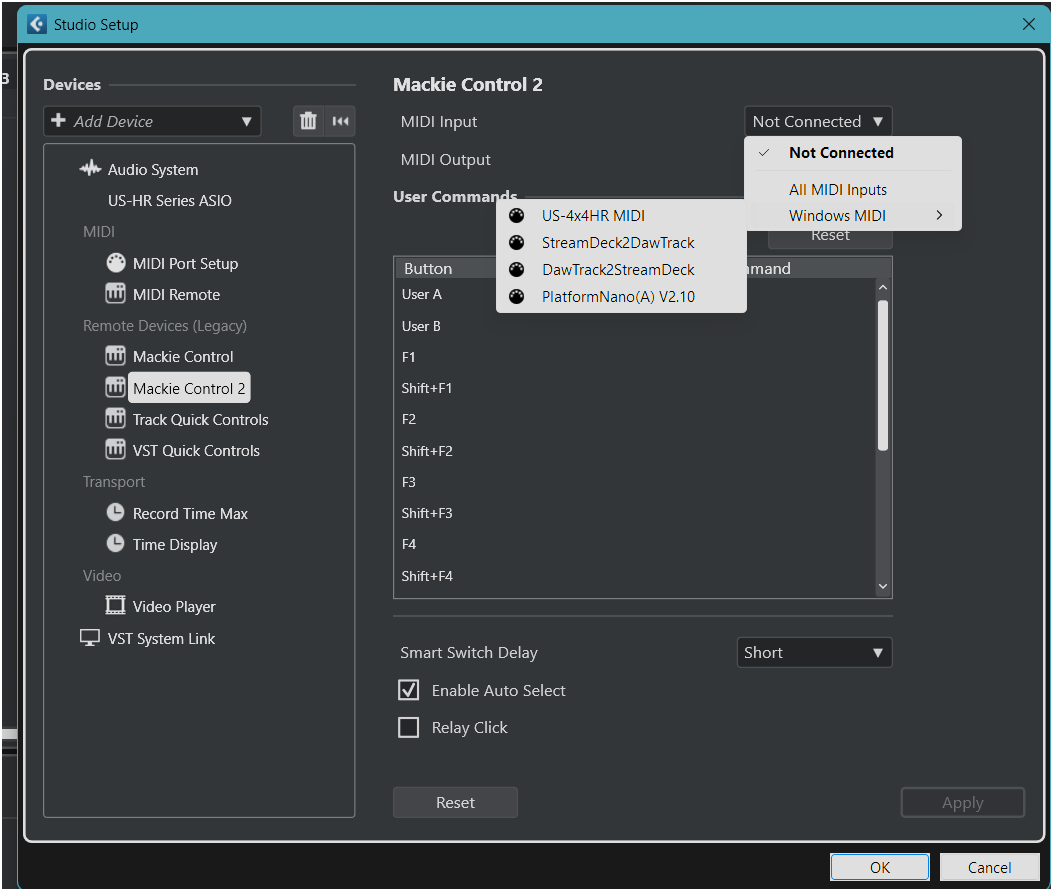
Task: Click the Mackie Control device icon
Action: [x=116, y=356]
